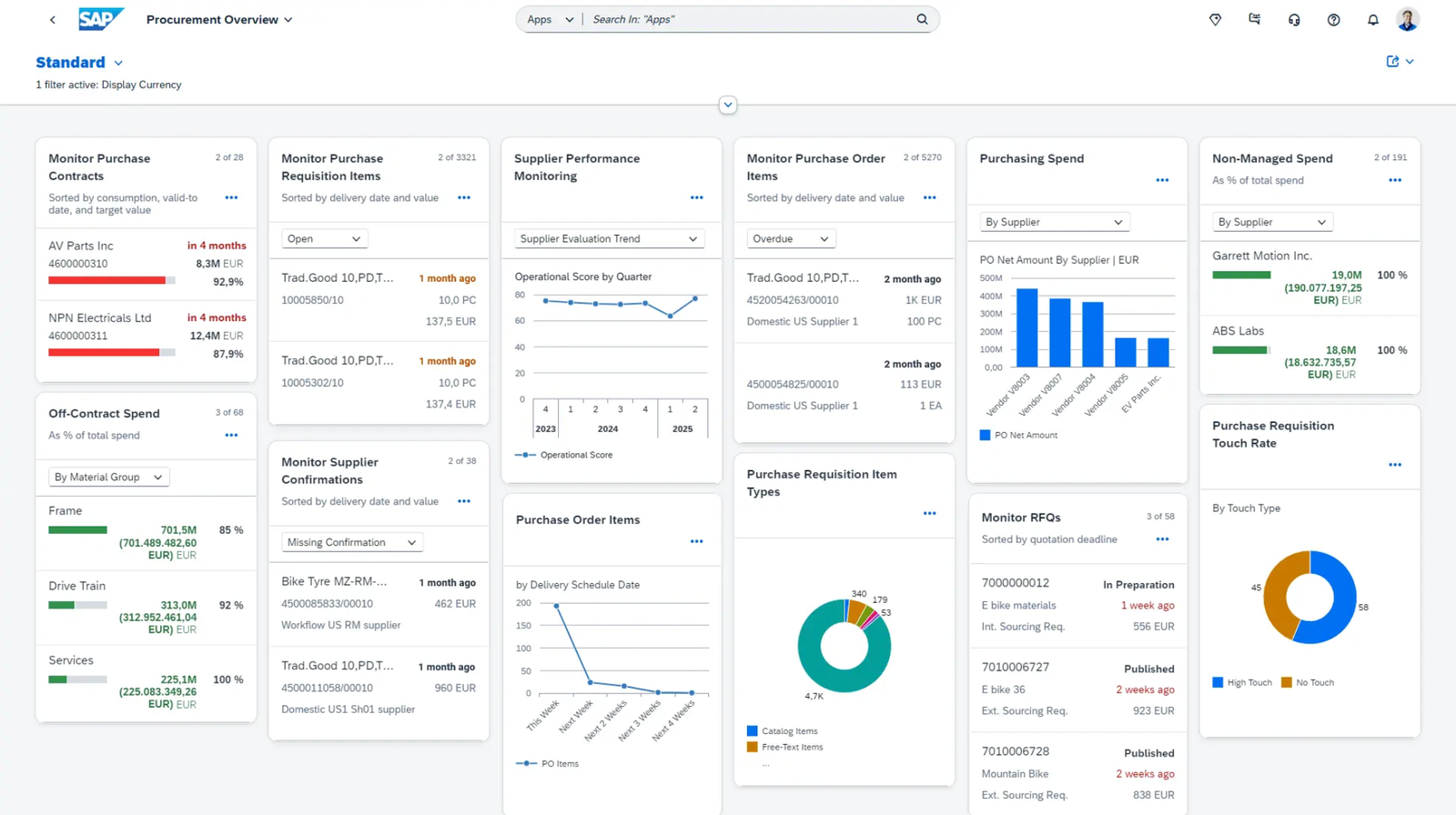The image size is (1456, 815).
Task: Open the user profile avatar
Action: tap(1407, 19)
